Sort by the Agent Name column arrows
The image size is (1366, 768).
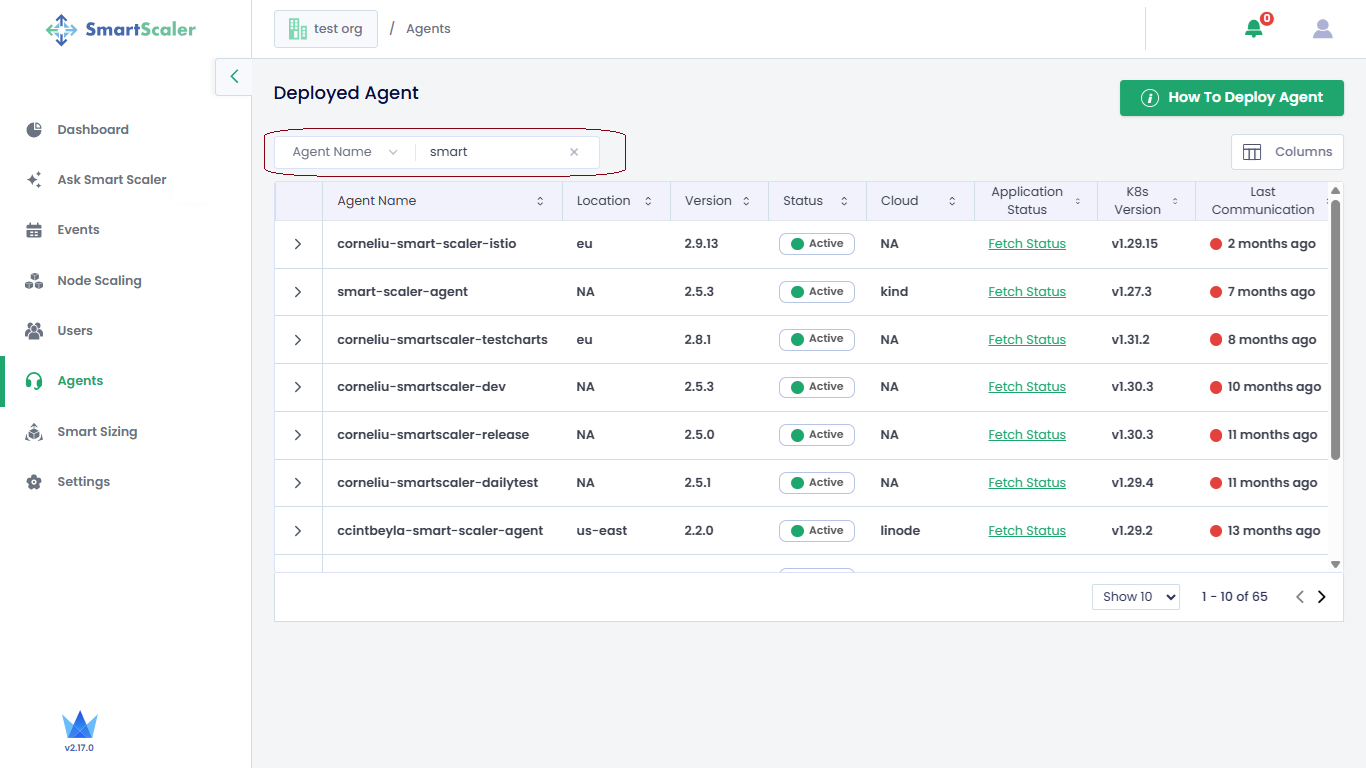540,201
